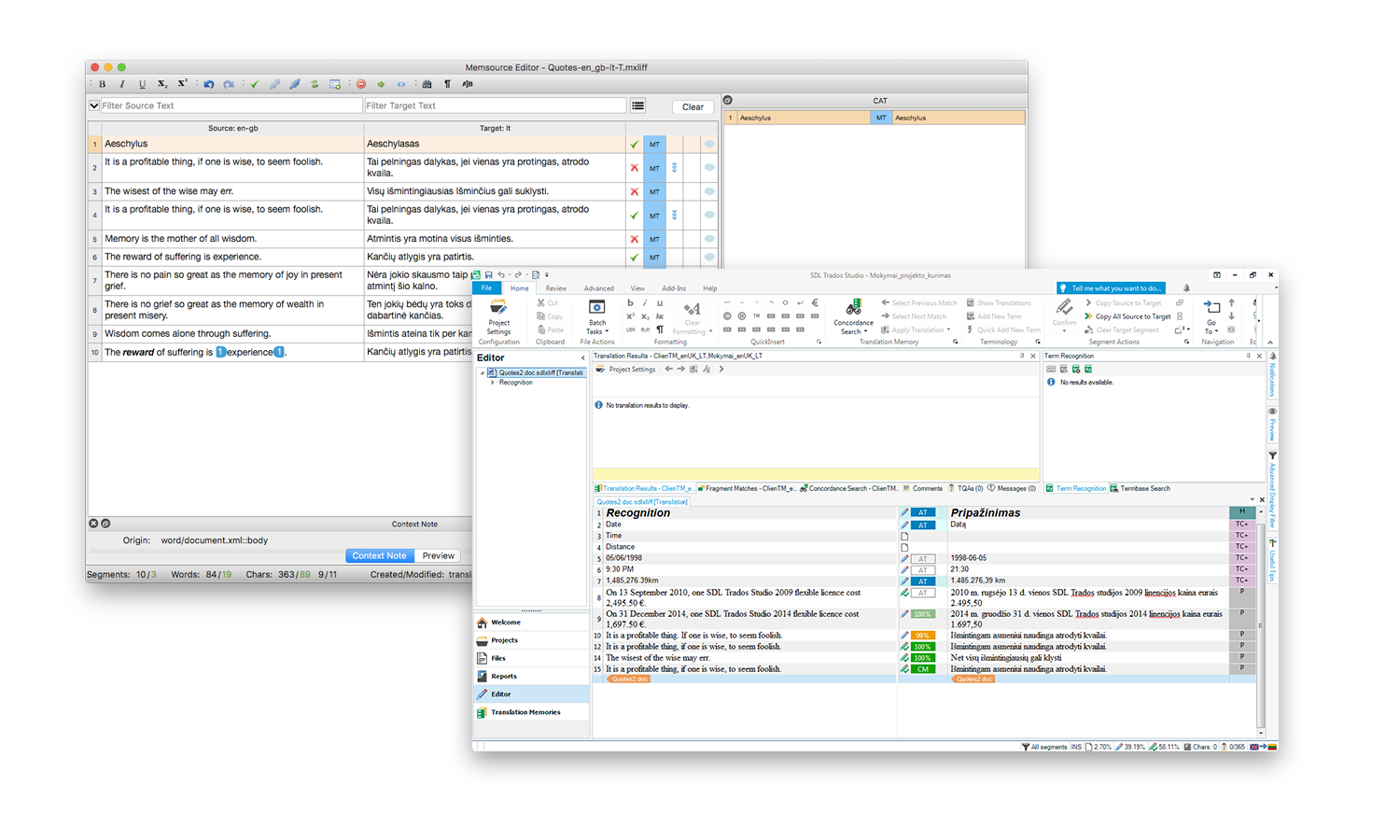Open Projects view in Trados sidebar

pyautogui.click(x=532, y=640)
